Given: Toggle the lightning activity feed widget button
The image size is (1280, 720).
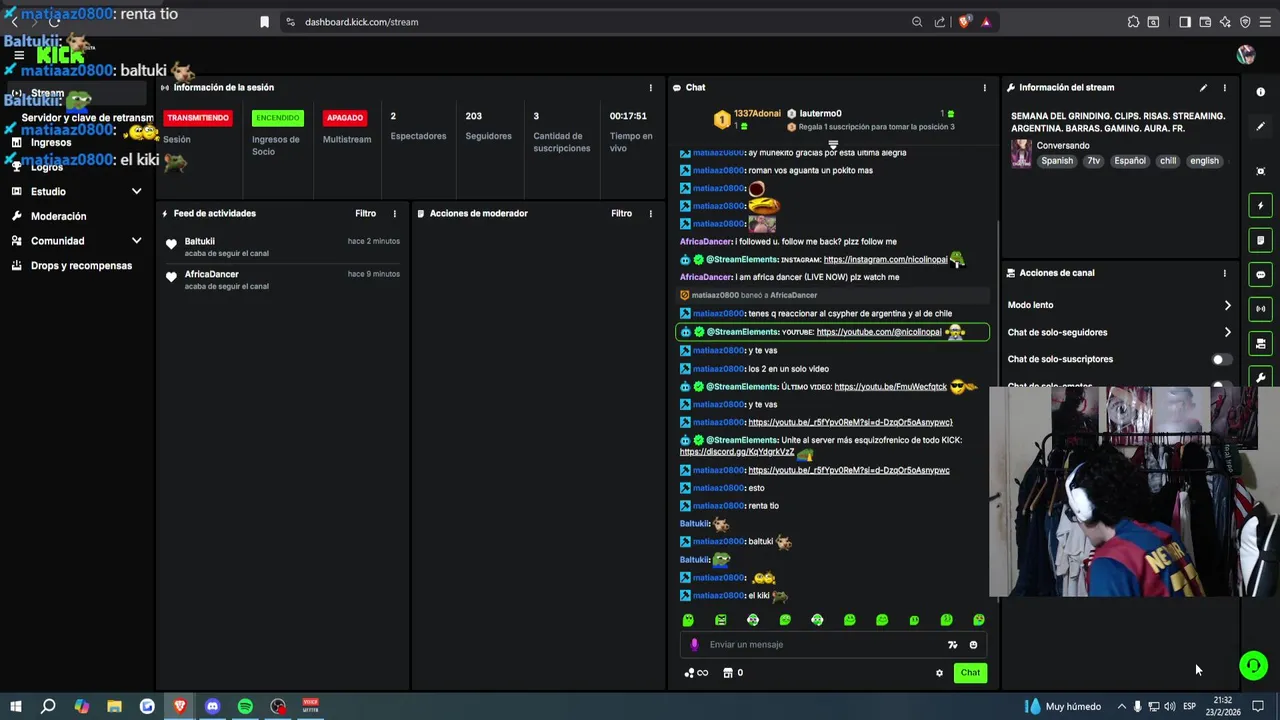Looking at the screenshot, I should click(x=1261, y=206).
